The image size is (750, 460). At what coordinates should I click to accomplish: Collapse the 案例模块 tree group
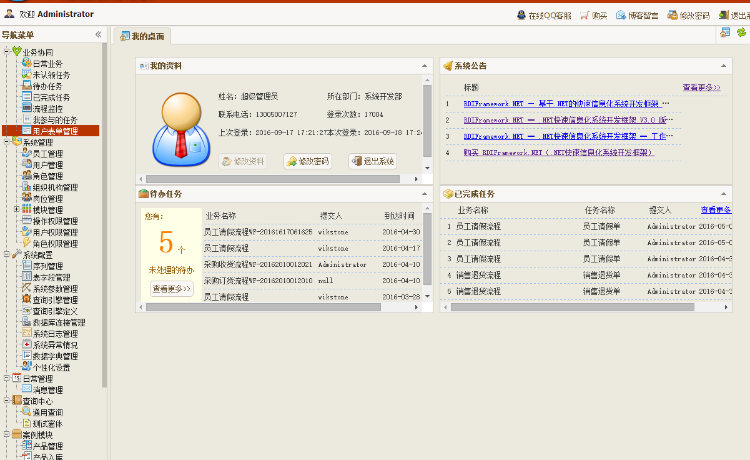7,434
